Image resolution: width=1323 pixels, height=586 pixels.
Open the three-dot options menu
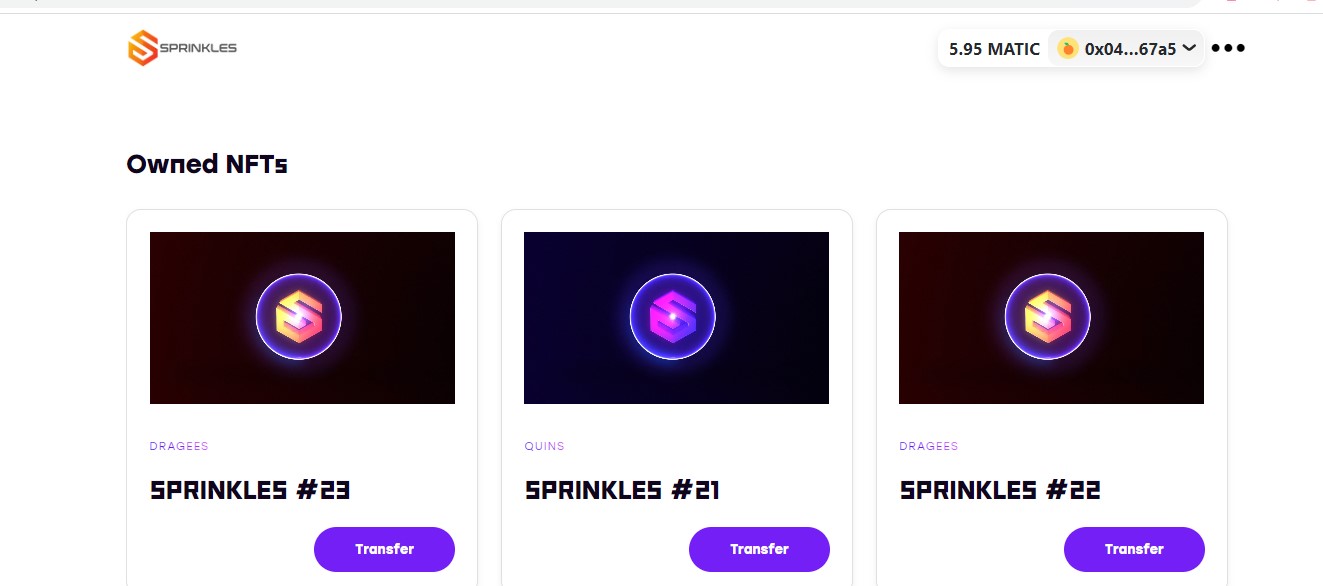coord(1228,47)
